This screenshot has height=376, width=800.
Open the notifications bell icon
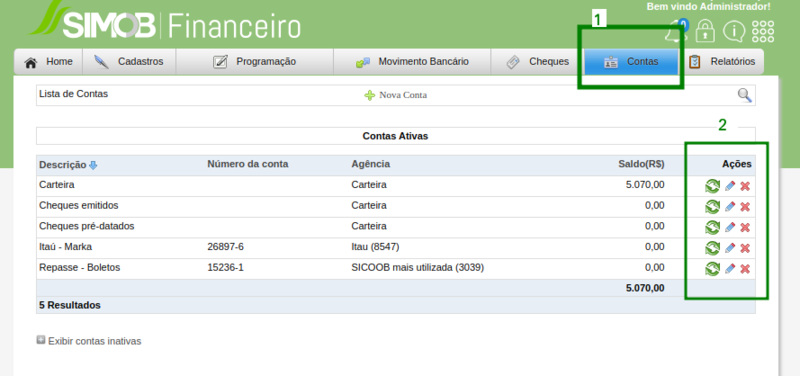click(x=676, y=31)
